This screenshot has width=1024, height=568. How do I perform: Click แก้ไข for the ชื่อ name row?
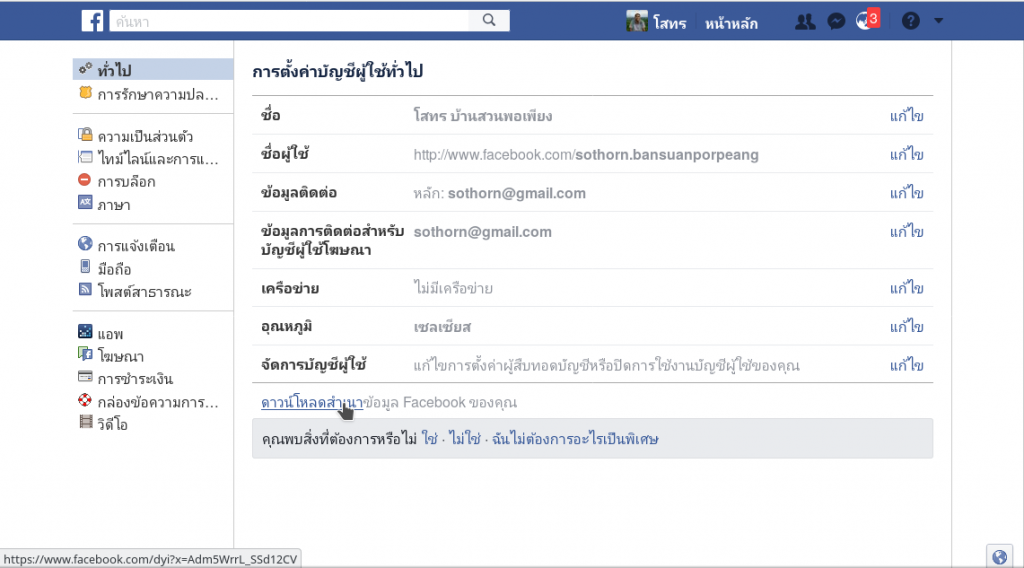tap(906, 116)
